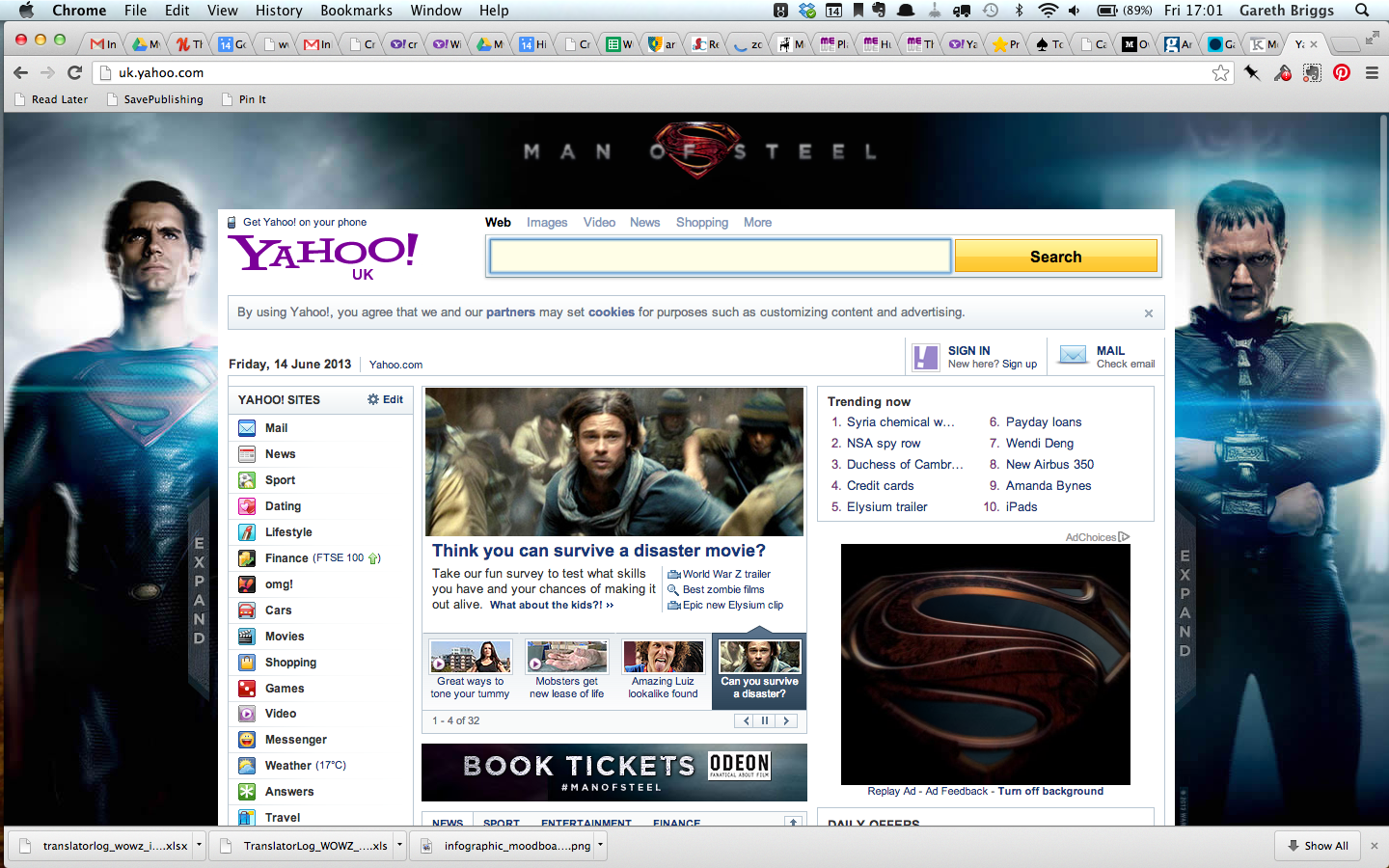1389x868 pixels.
Task: Click the Edit gear icon for Yahoo! Sites
Action: 373,399
